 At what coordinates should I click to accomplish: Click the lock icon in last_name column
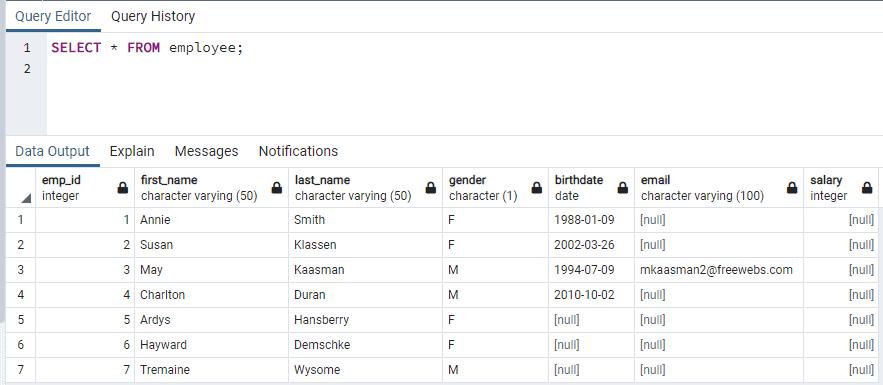click(x=431, y=188)
